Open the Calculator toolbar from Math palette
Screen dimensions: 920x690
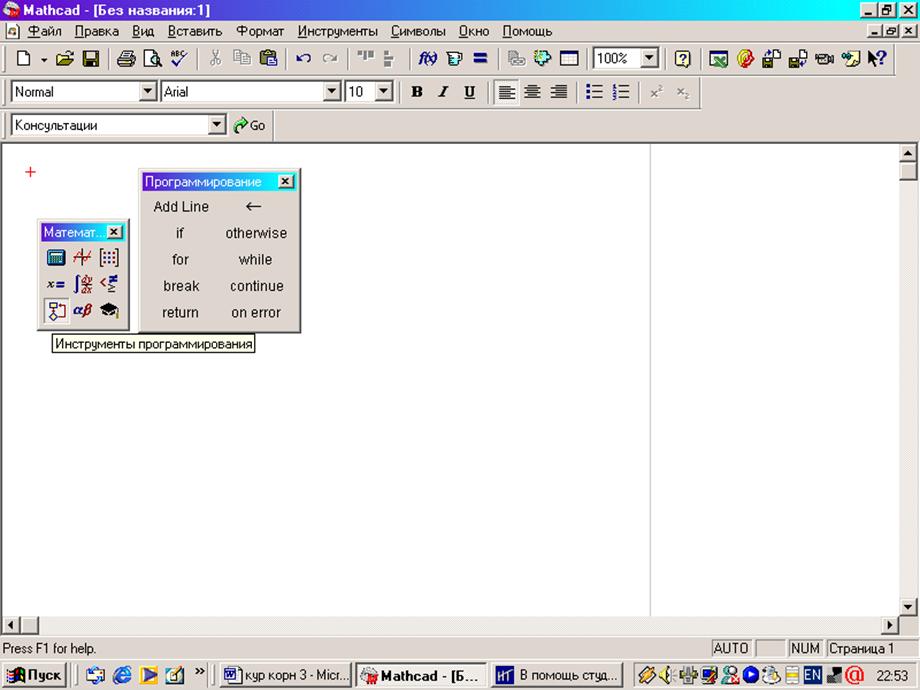tap(56, 258)
